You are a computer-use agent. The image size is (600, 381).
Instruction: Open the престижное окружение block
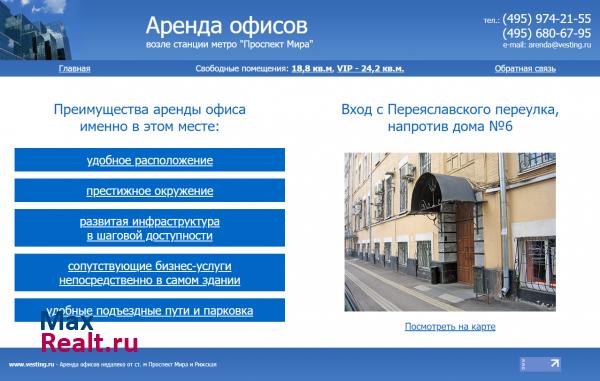coord(150,190)
